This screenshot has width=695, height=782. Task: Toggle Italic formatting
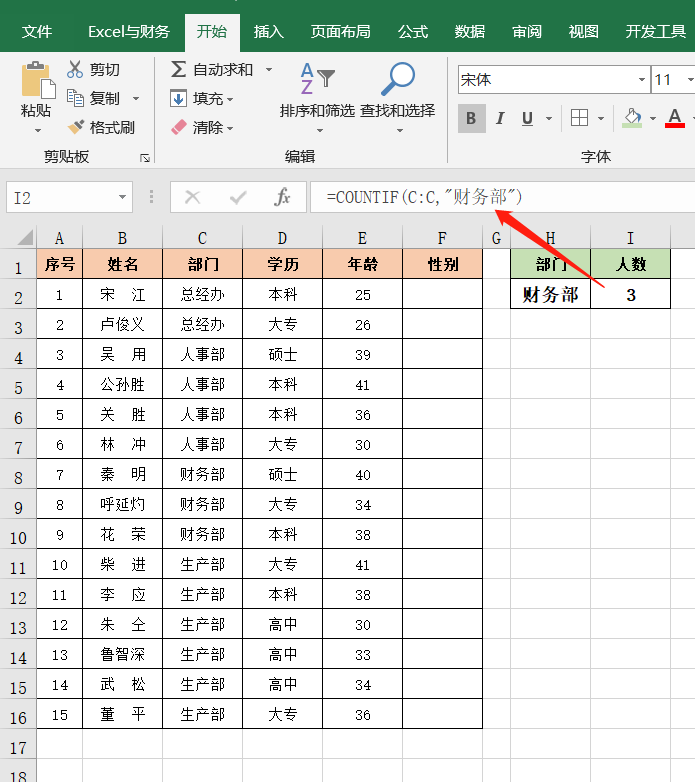coord(499,118)
